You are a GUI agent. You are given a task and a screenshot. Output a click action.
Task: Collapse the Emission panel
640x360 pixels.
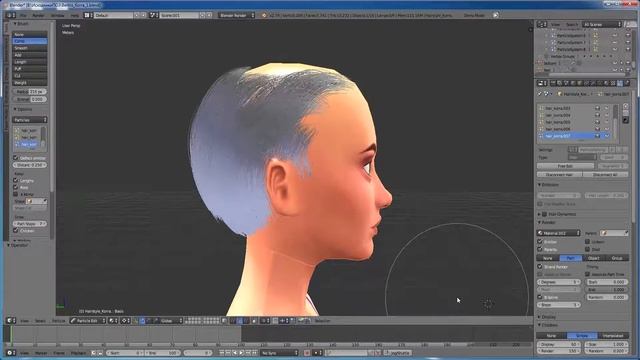(549, 185)
